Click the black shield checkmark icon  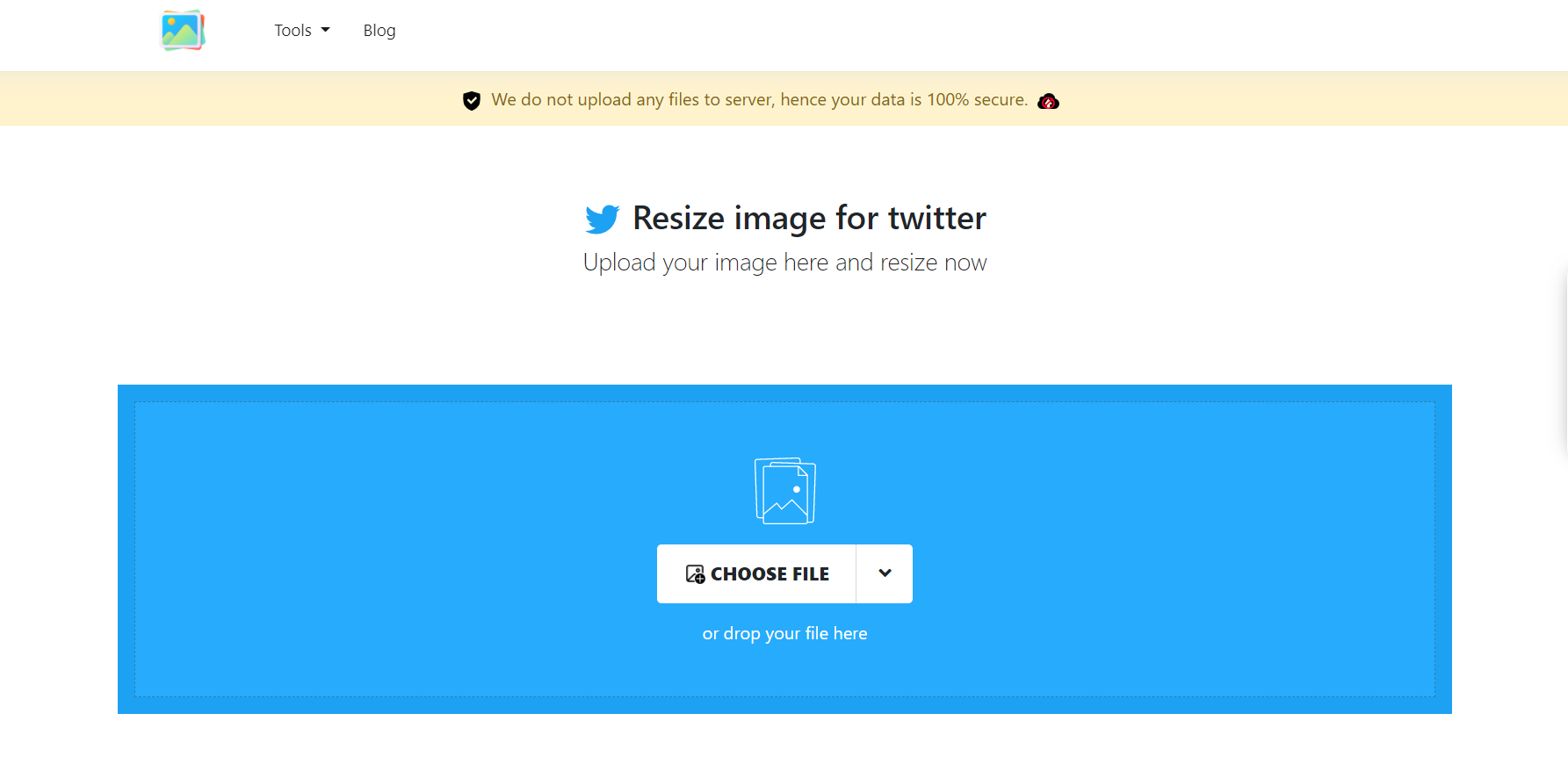(x=472, y=100)
